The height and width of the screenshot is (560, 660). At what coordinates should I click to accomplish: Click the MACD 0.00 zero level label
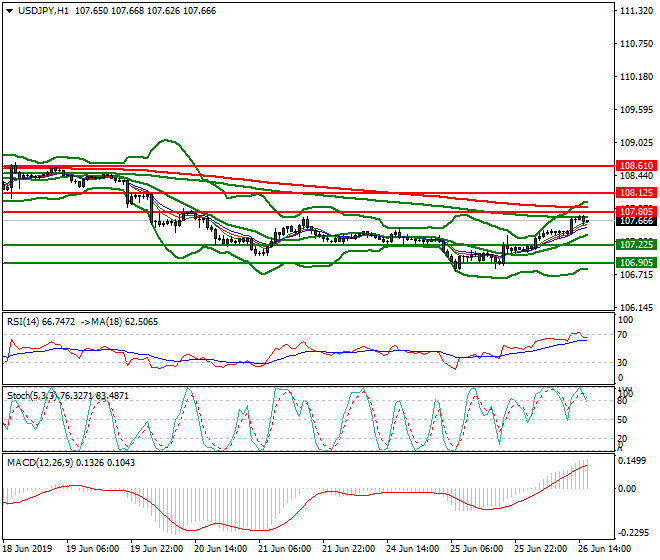coord(627,488)
